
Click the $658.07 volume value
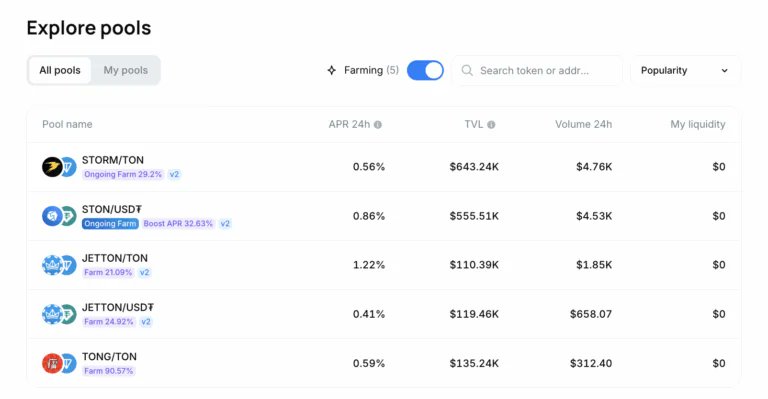tap(591, 314)
